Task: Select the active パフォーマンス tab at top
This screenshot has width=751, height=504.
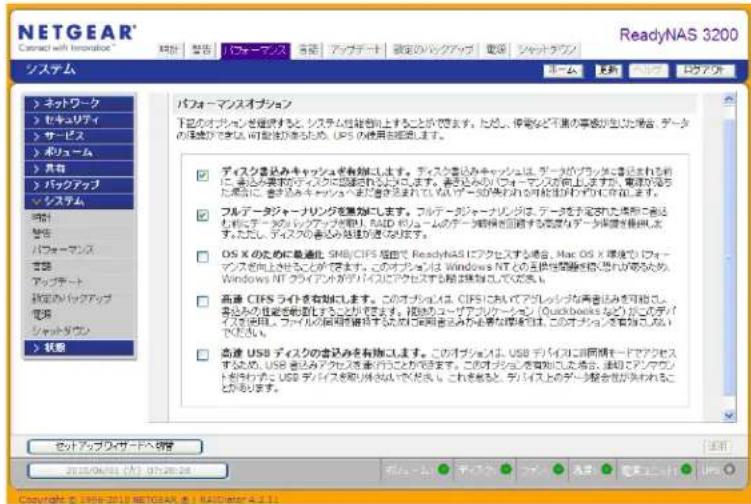Action: (256, 50)
